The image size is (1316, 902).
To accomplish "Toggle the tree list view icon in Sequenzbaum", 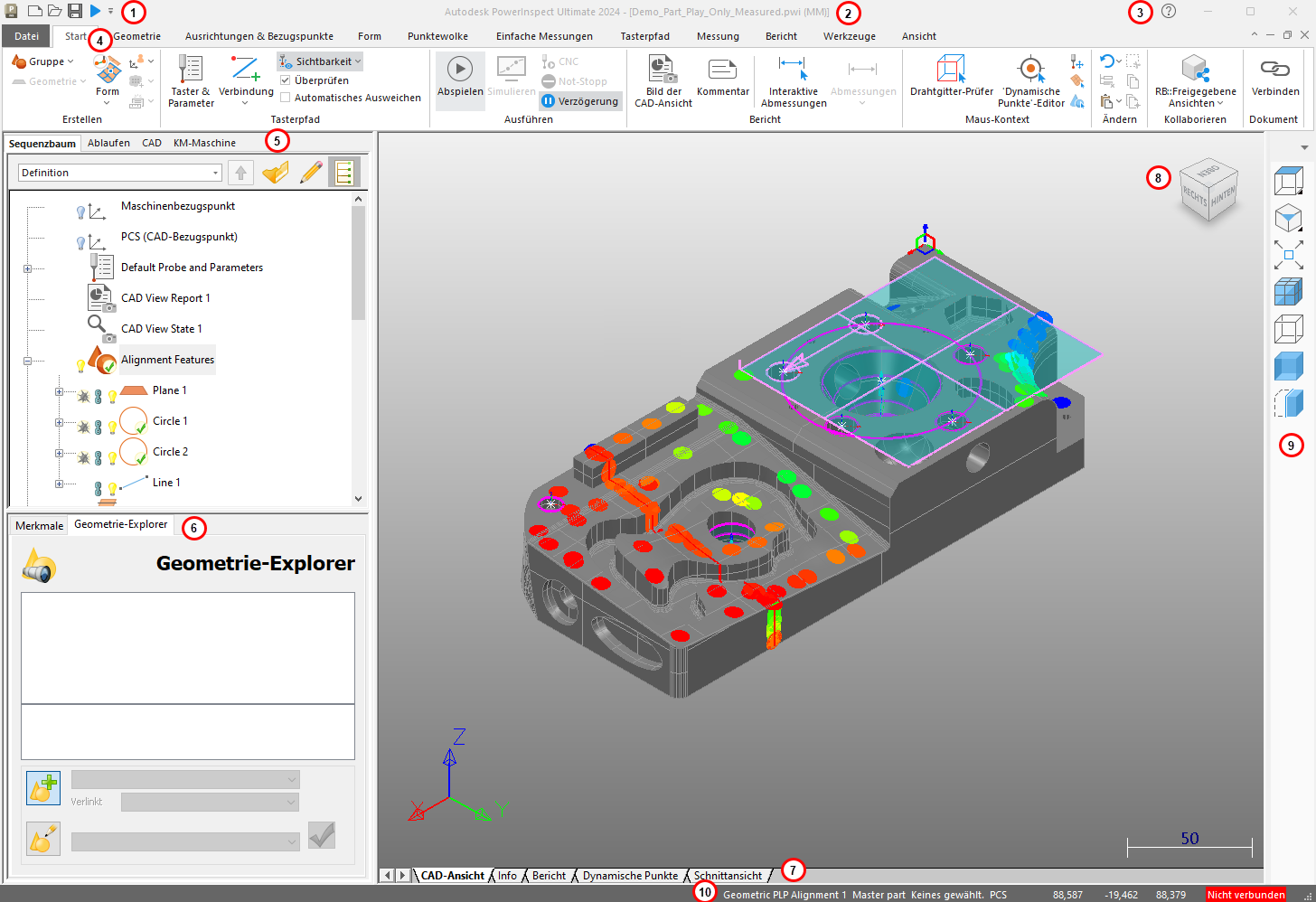I will point(344,173).
